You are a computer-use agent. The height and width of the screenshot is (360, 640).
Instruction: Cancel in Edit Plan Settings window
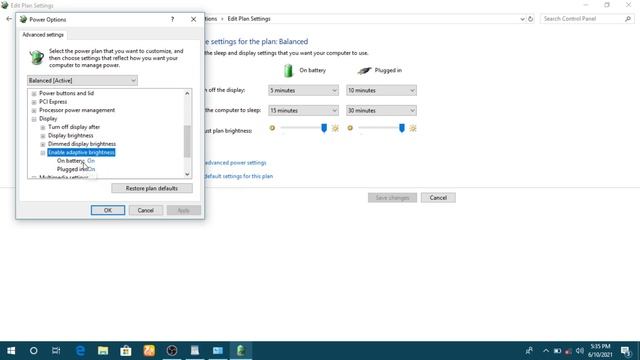point(438,198)
